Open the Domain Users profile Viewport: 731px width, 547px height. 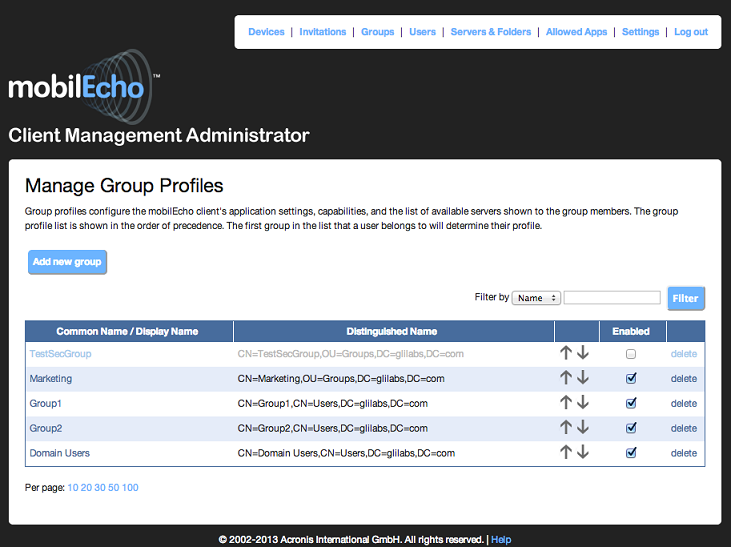click(60, 453)
